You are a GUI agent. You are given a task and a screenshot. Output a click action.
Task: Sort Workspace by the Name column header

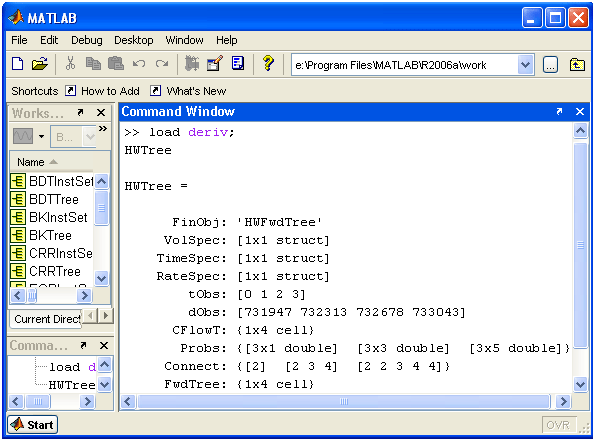(x=51, y=162)
